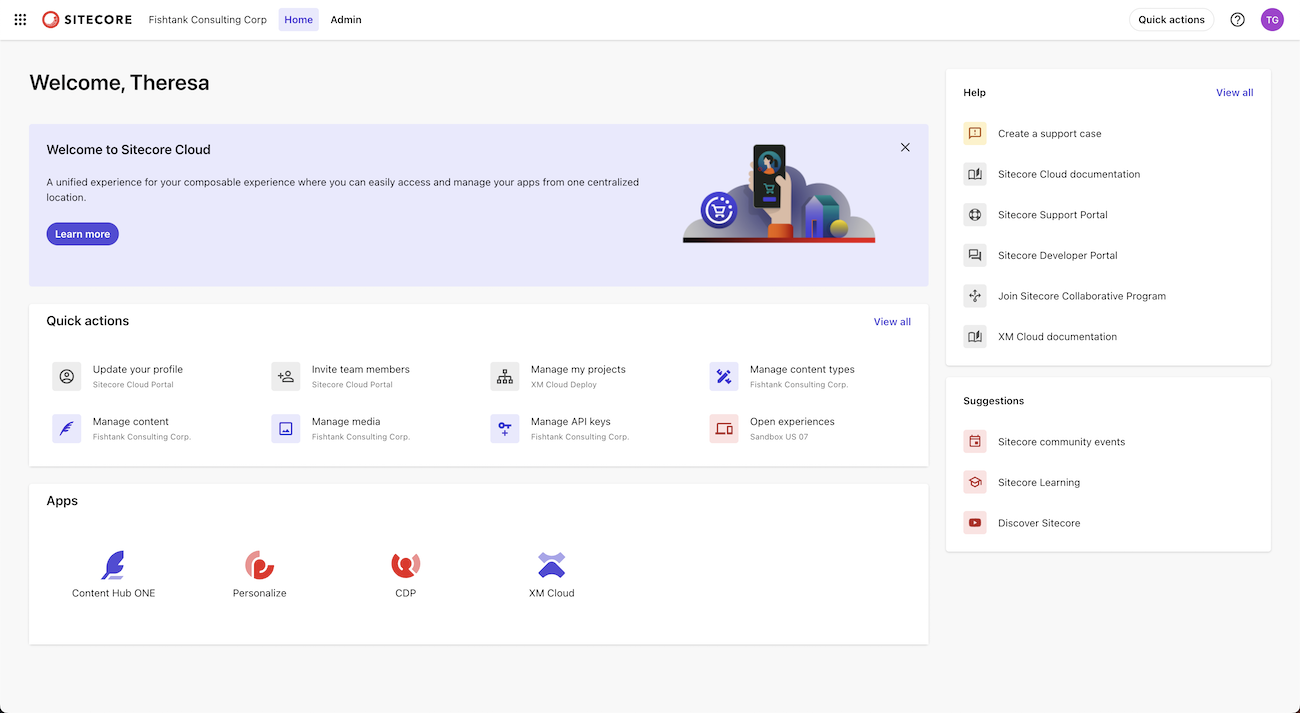View all Quick actions
This screenshot has width=1300, height=713.
(x=891, y=321)
